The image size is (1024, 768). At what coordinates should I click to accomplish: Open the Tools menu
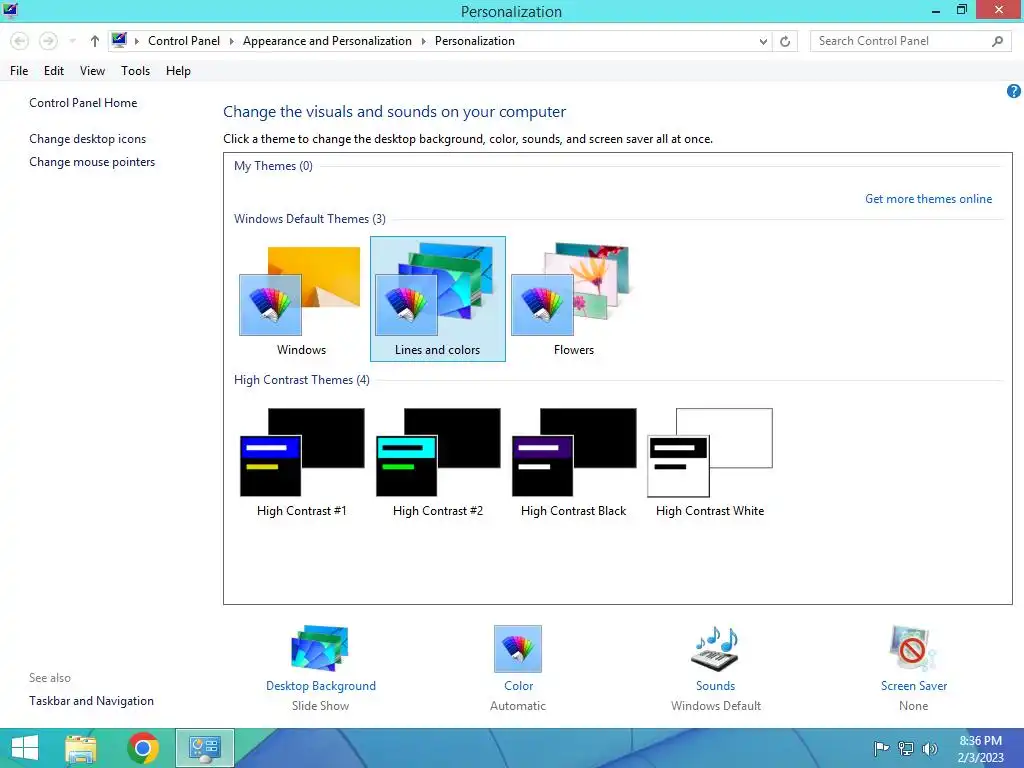135,71
